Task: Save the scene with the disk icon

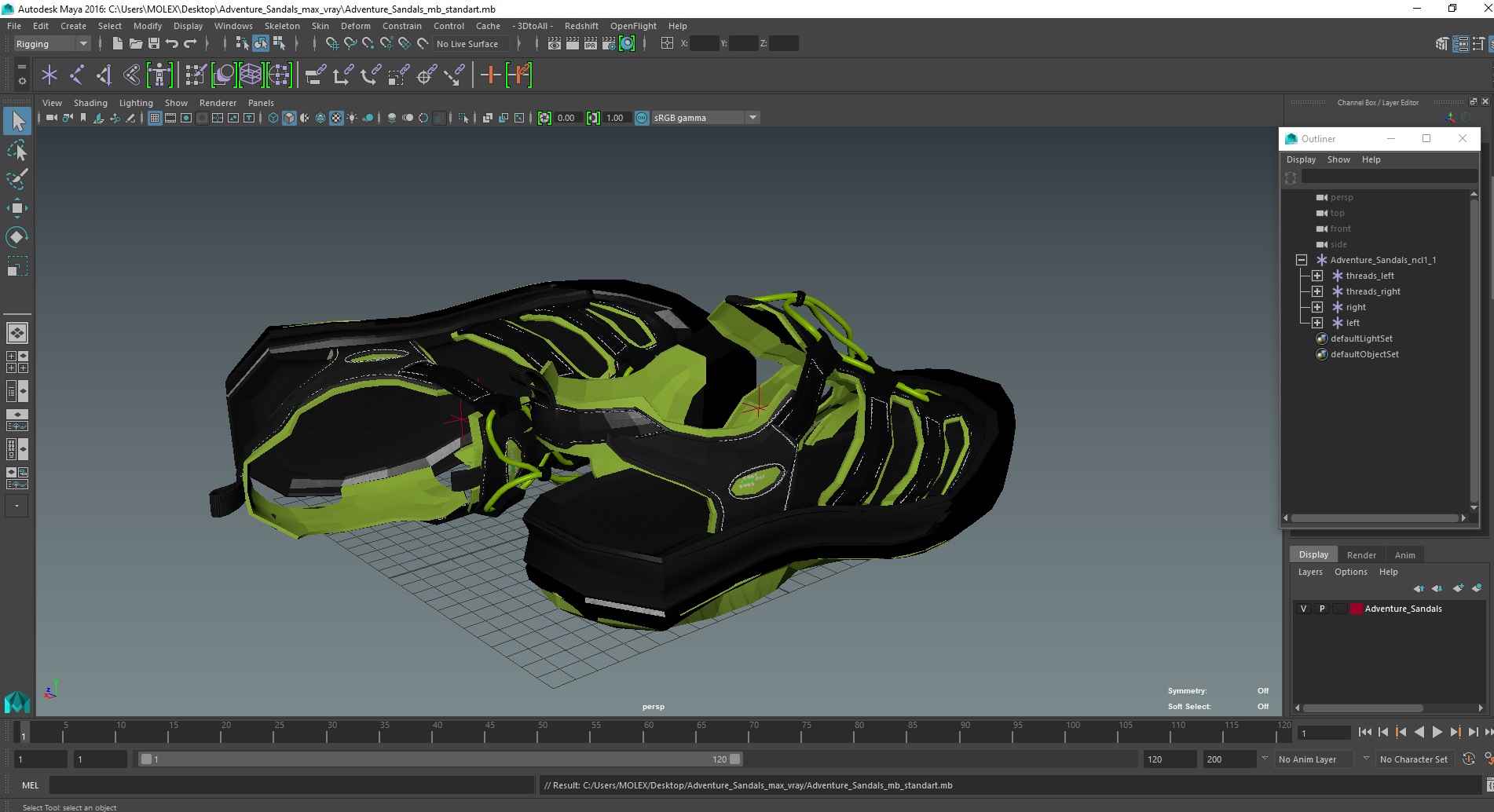Action: click(x=154, y=43)
